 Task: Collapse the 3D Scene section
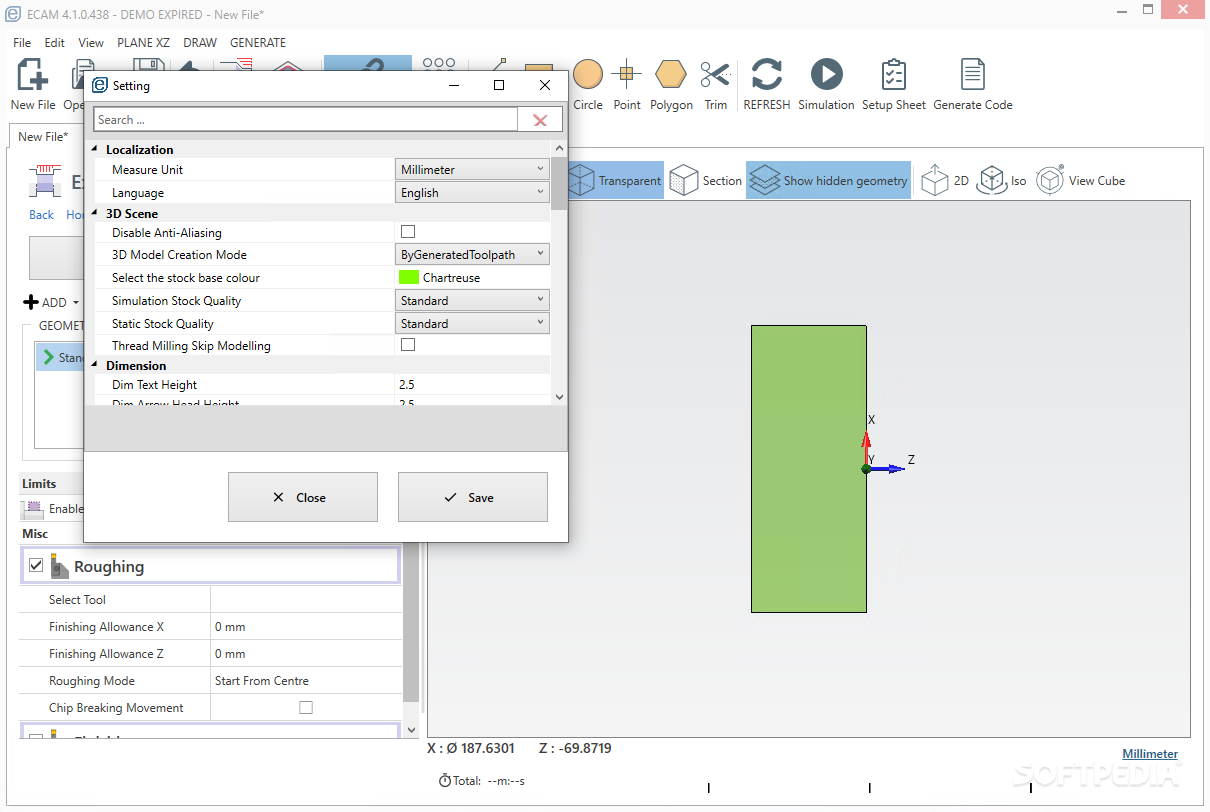tap(96, 213)
